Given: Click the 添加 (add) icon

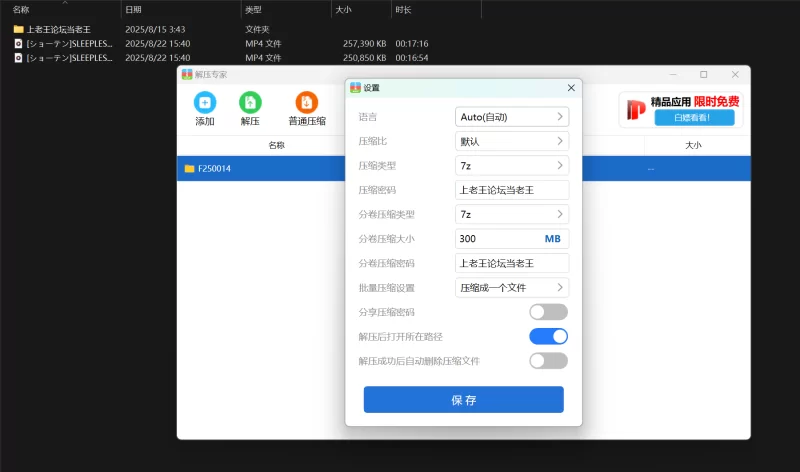Looking at the screenshot, I should [x=205, y=103].
